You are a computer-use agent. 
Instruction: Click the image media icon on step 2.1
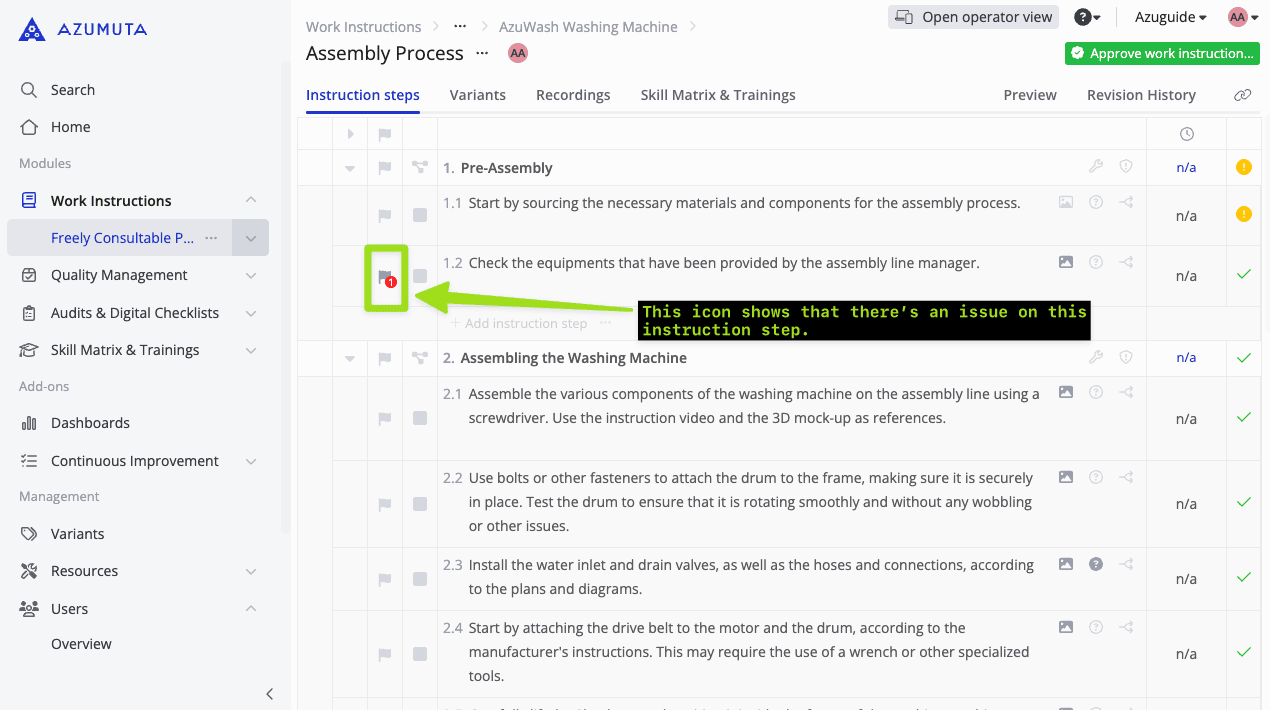(1065, 392)
